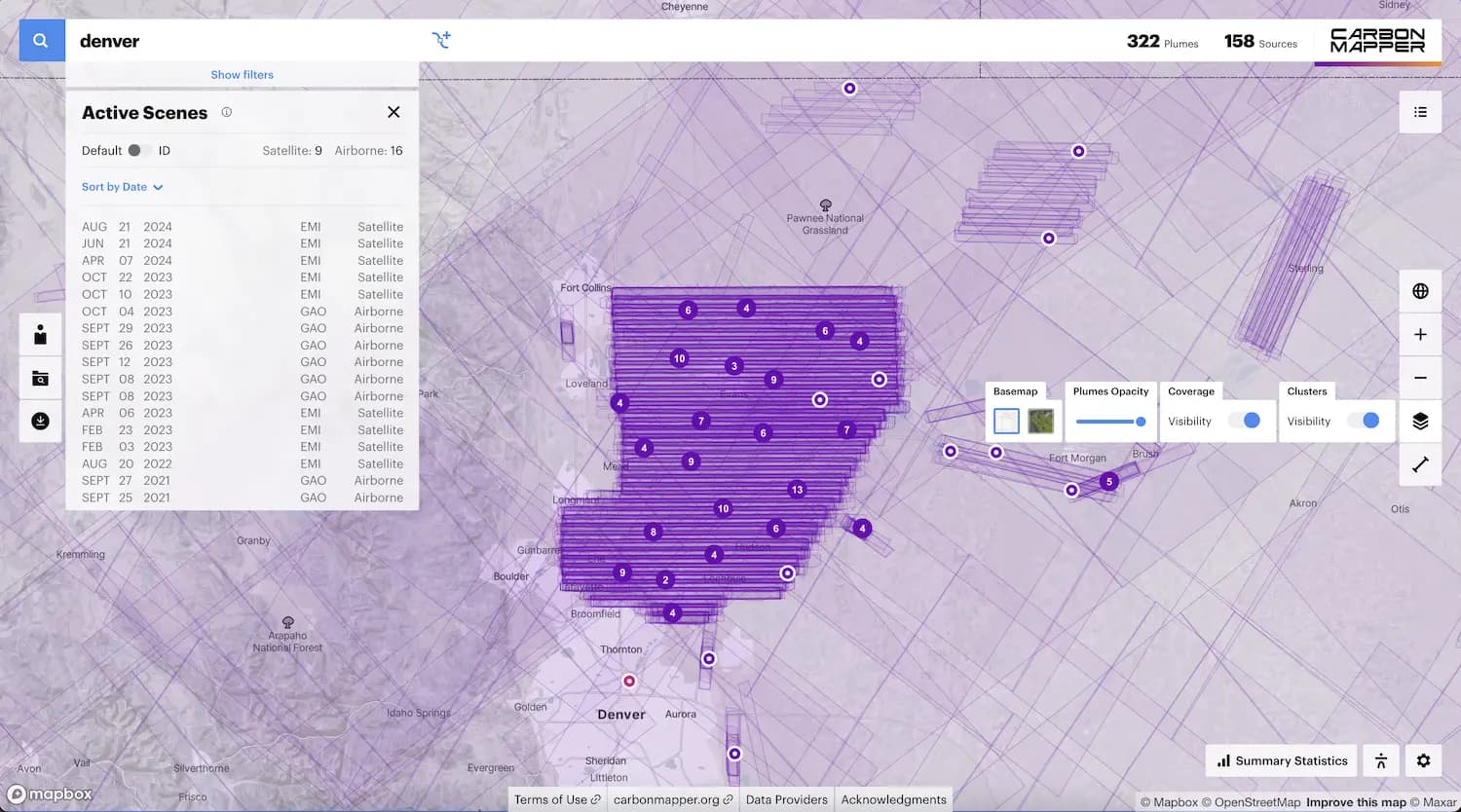Choose the satellite basemap thumbnail
Image resolution: width=1461 pixels, height=812 pixels.
1040,421
